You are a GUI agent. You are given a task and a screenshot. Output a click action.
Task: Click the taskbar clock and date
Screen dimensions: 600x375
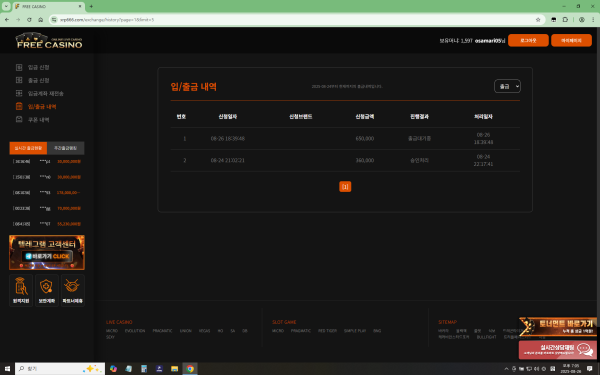571,369
